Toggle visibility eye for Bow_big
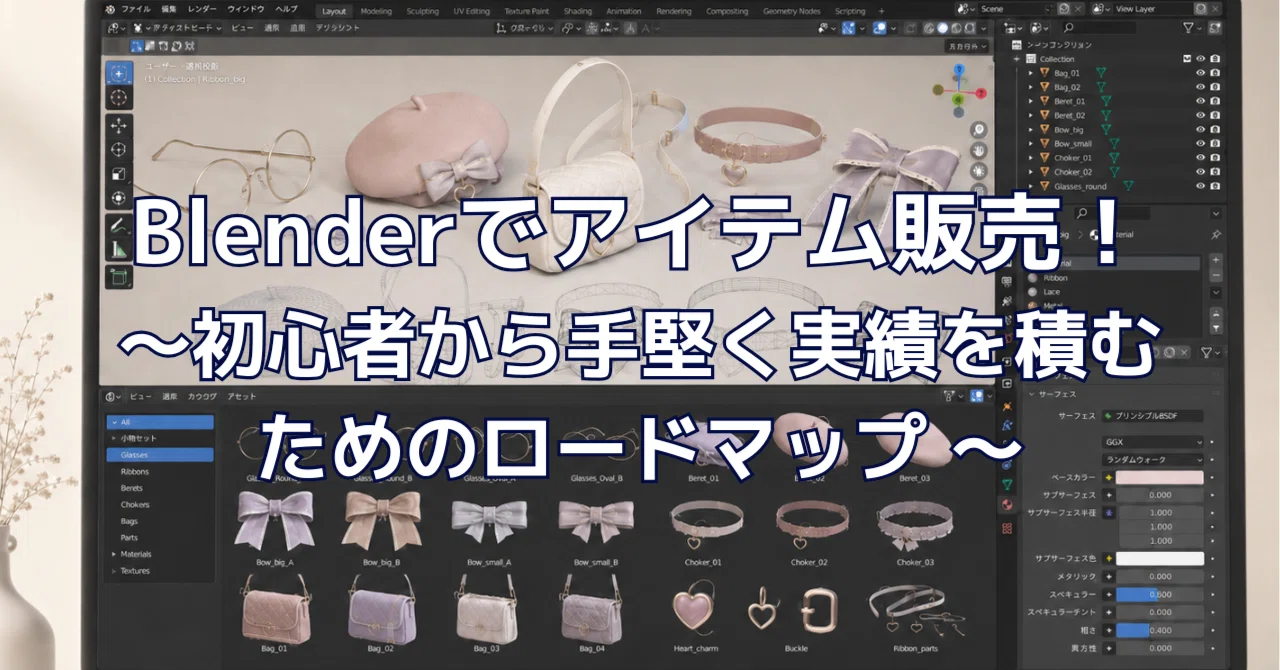Screen dimensions: 1280x670 pos(1201,129)
